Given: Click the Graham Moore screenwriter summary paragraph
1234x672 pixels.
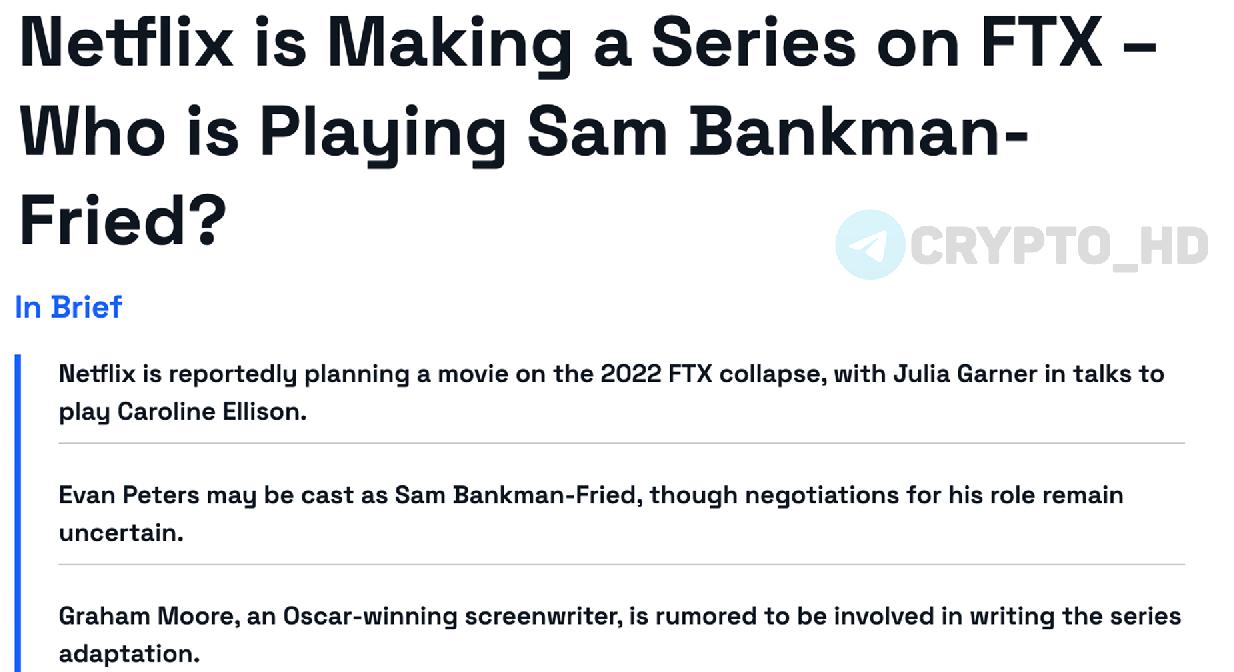Looking at the screenshot, I should pyautogui.click(x=620, y=634).
